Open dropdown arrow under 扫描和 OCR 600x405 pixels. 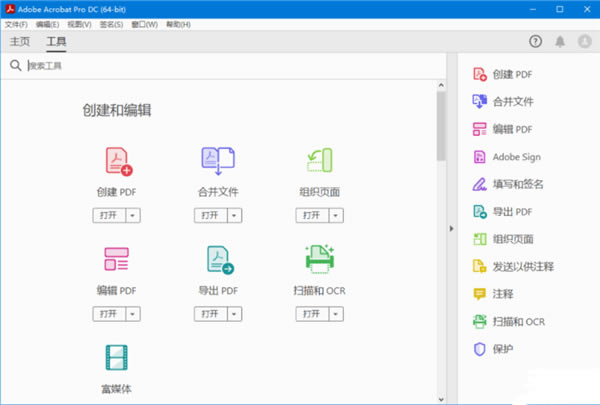335,313
